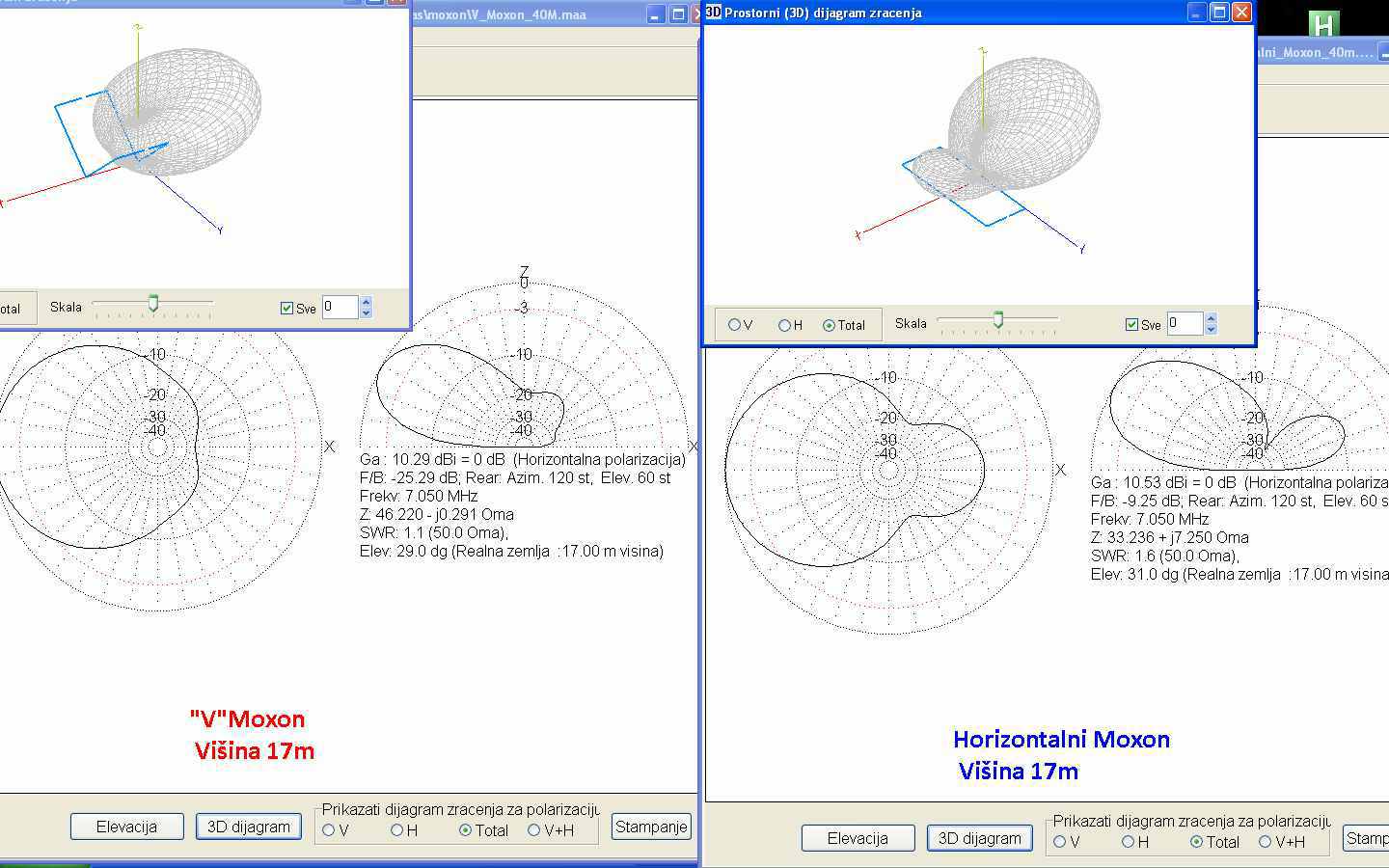Increase value with up arrow in Prostorni 3D window
Screen dimensions: 1389x868
tap(1211, 318)
